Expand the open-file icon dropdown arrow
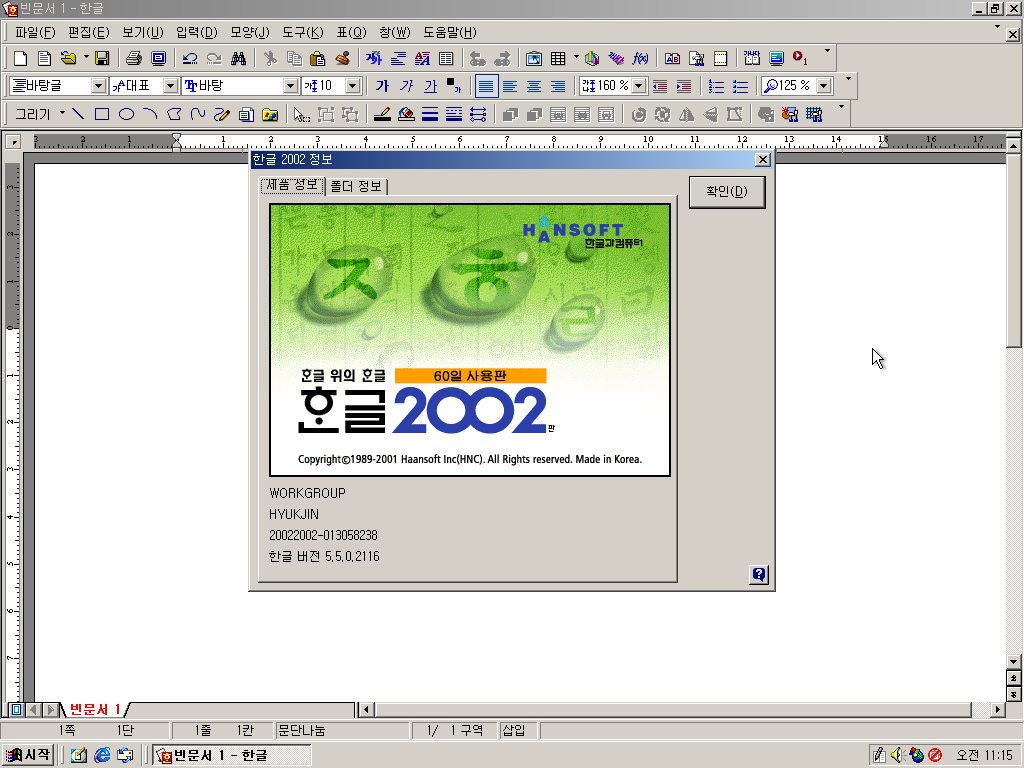Image resolution: width=1024 pixels, height=768 pixels. point(86,58)
